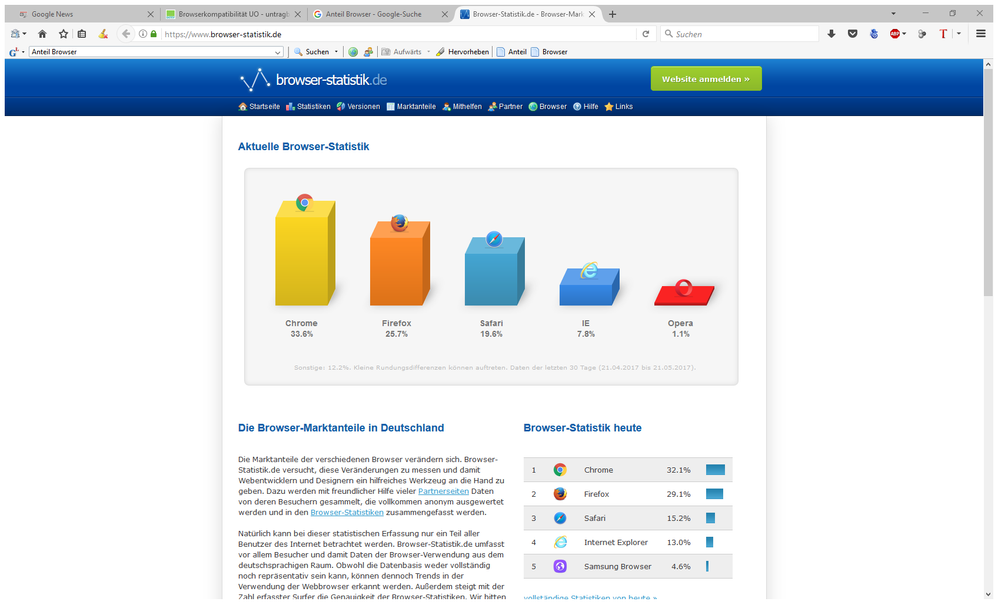998x604 pixels.
Task: Open the dropdown next to the mailbox icon
Action: click(24, 34)
